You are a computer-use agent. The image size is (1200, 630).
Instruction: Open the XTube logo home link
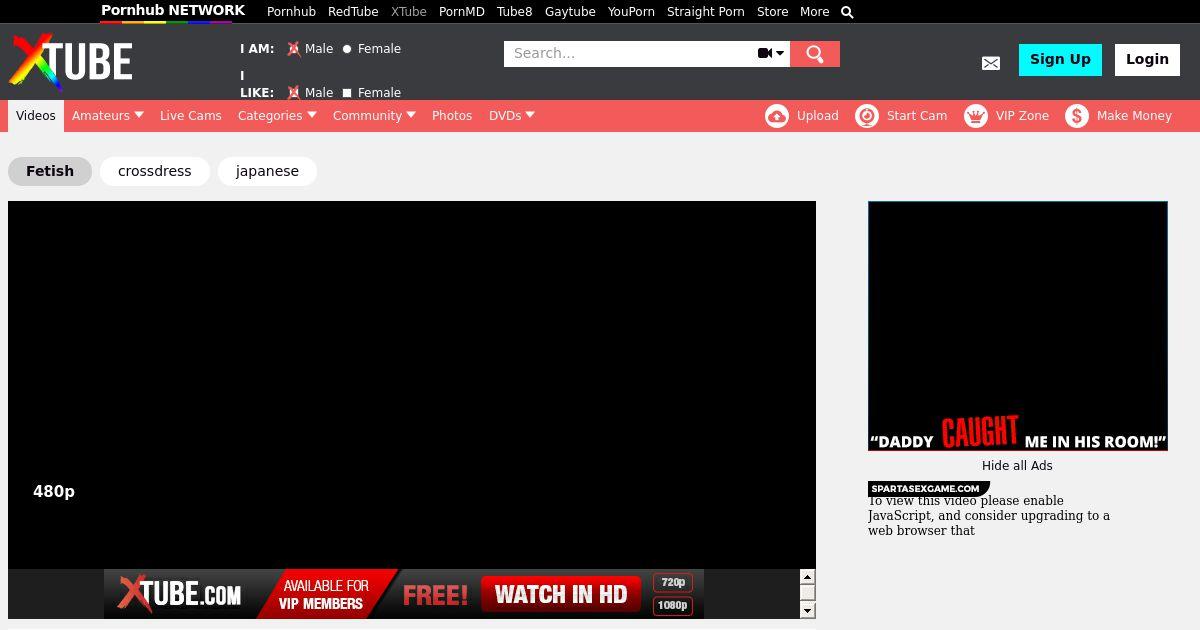[71, 62]
